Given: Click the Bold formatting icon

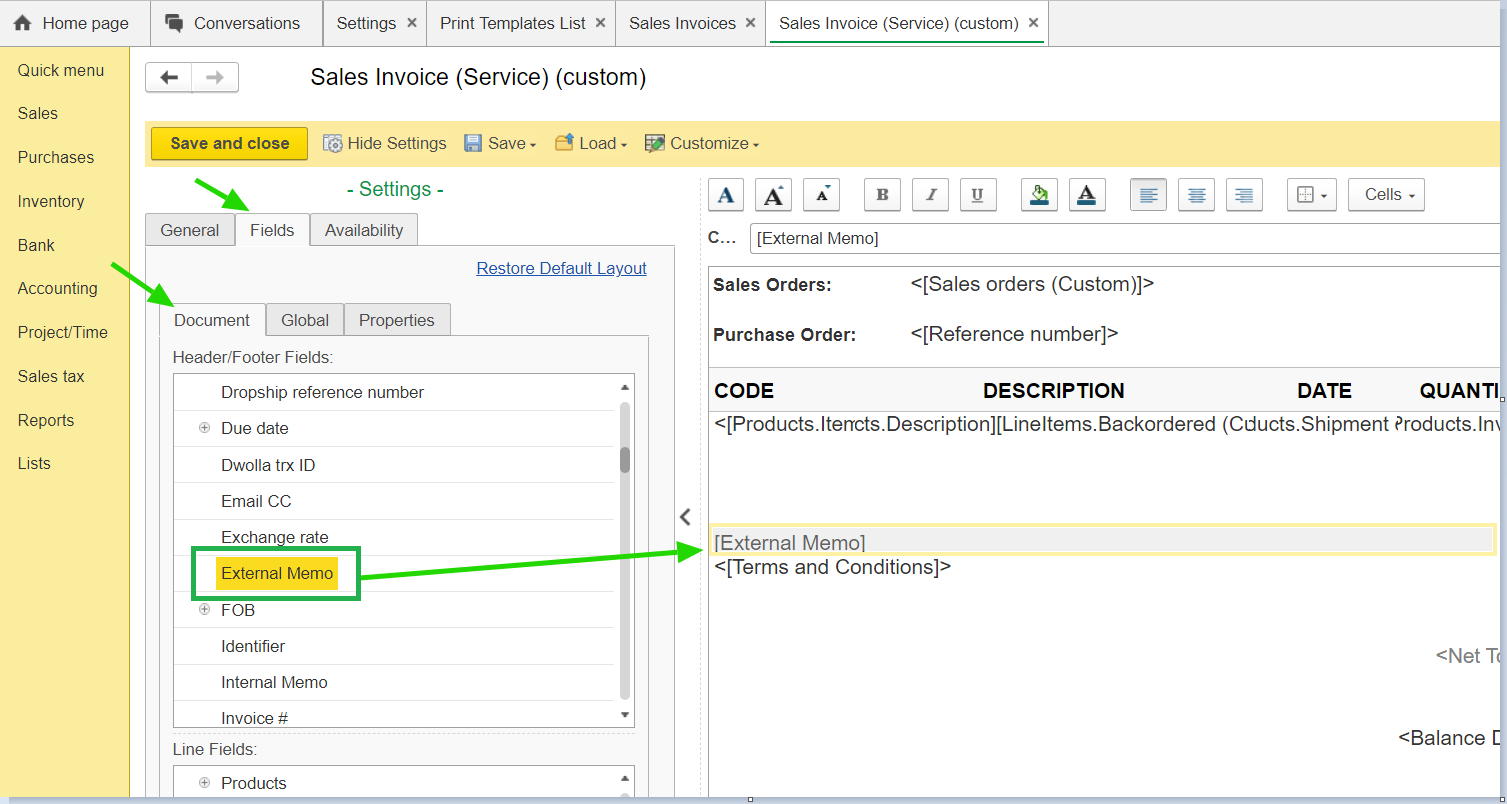Looking at the screenshot, I should click(882, 195).
